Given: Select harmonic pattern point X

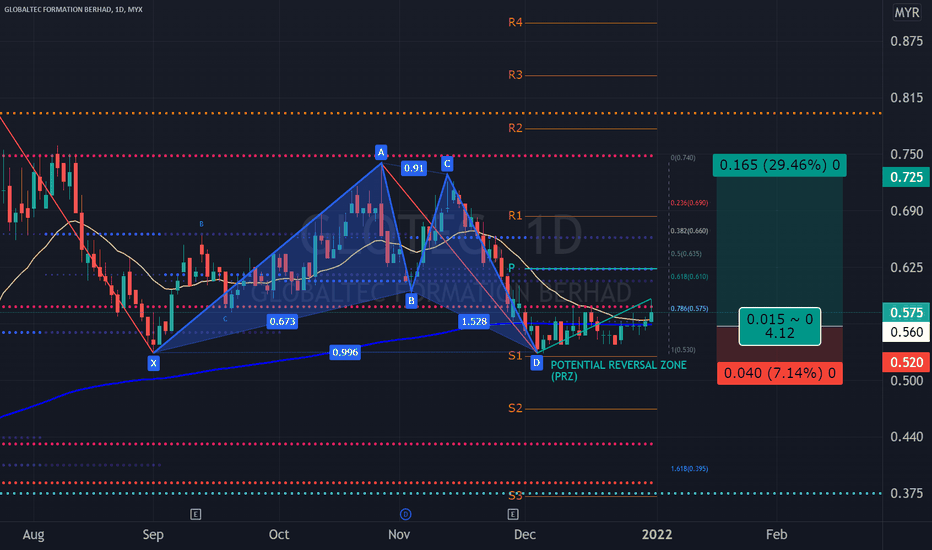Looking at the screenshot, I should tap(153, 363).
